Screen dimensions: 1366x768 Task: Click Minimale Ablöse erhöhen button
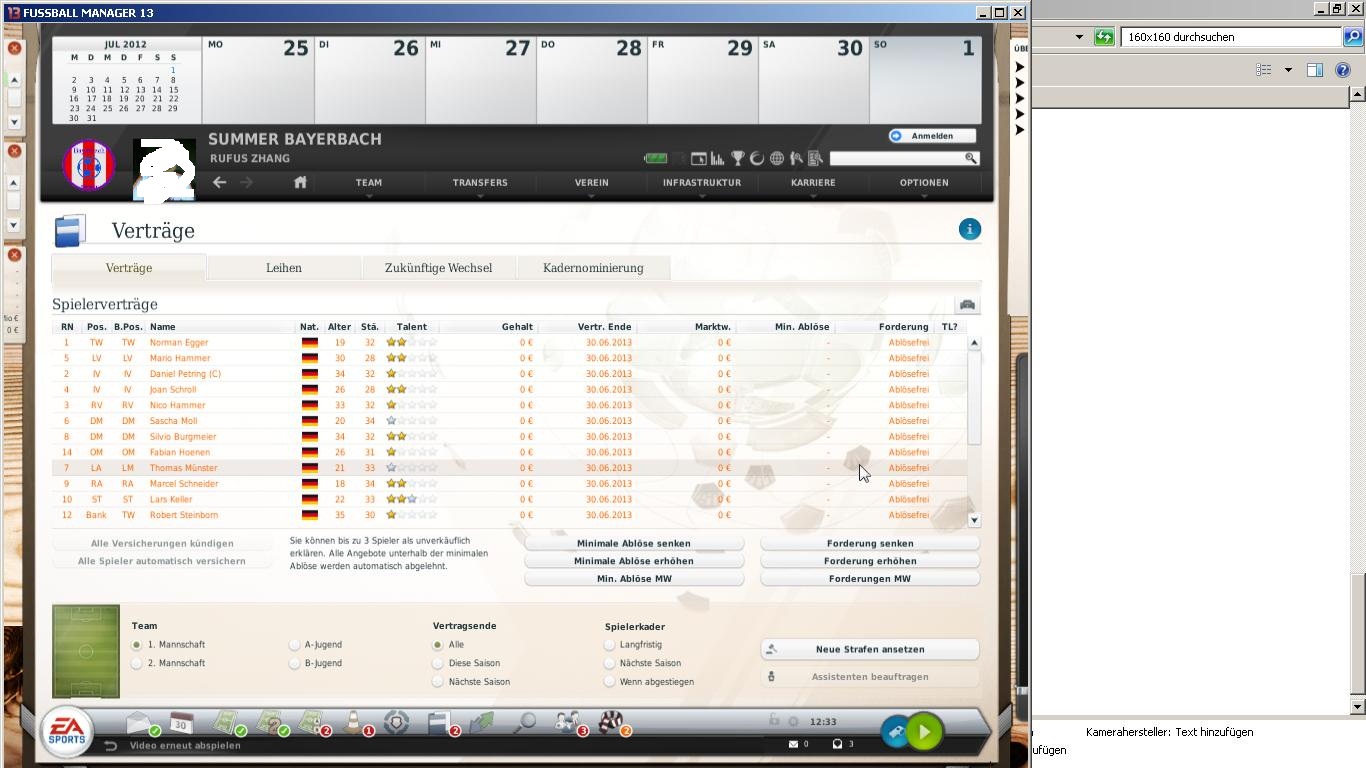[634, 561]
